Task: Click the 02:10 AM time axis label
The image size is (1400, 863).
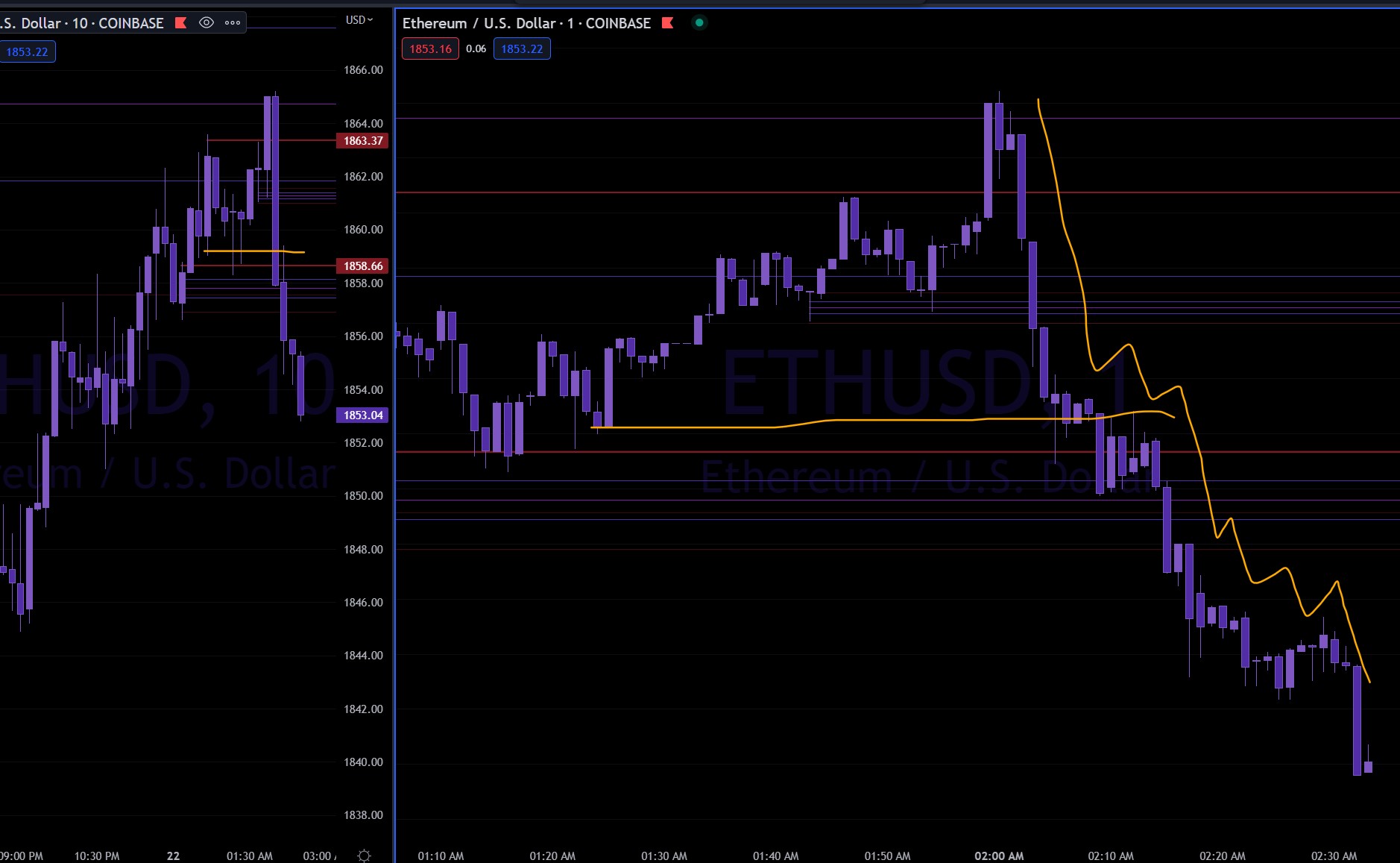Action: (x=1111, y=856)
